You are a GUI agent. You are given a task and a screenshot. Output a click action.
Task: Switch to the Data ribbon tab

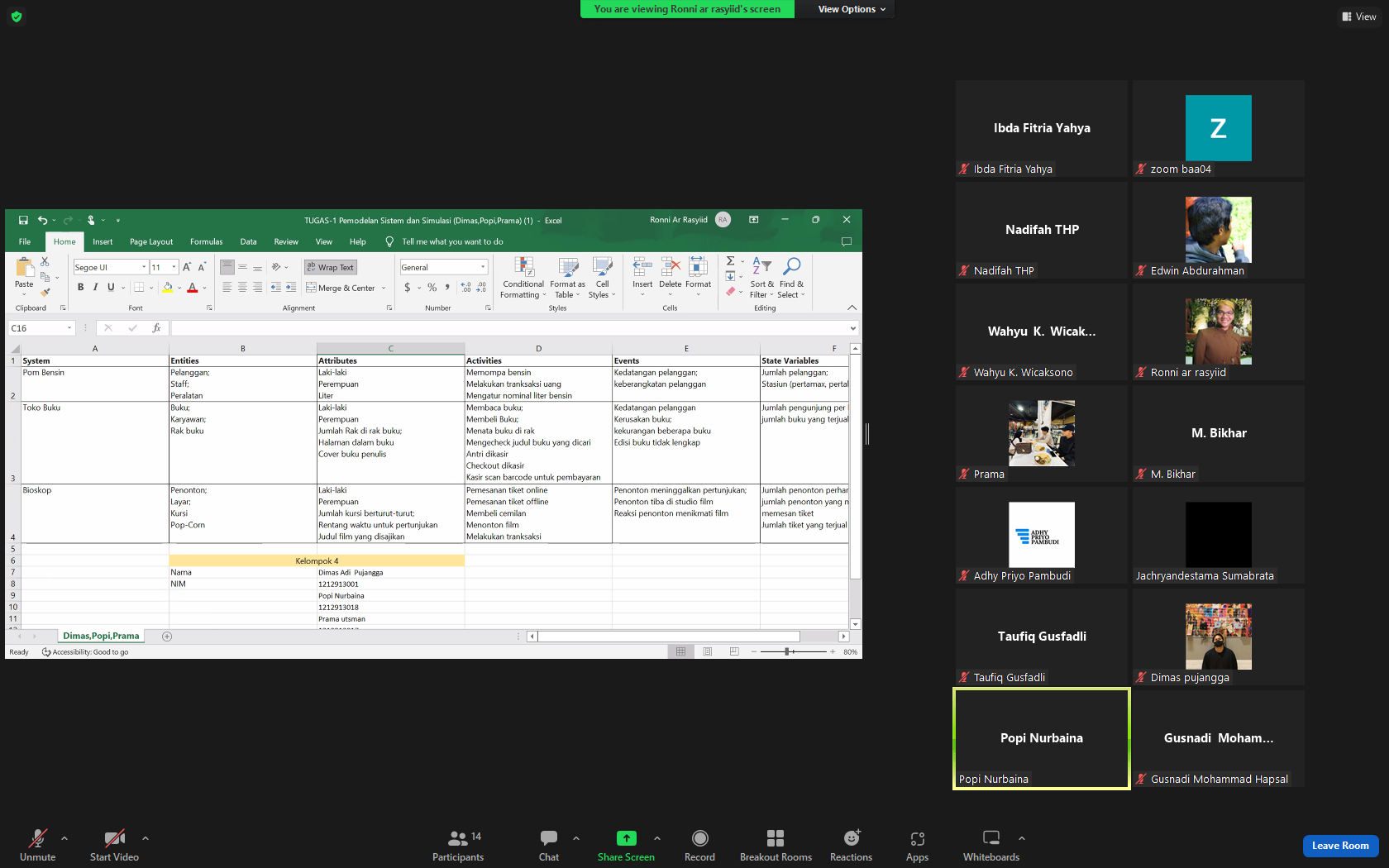(248, 242)
